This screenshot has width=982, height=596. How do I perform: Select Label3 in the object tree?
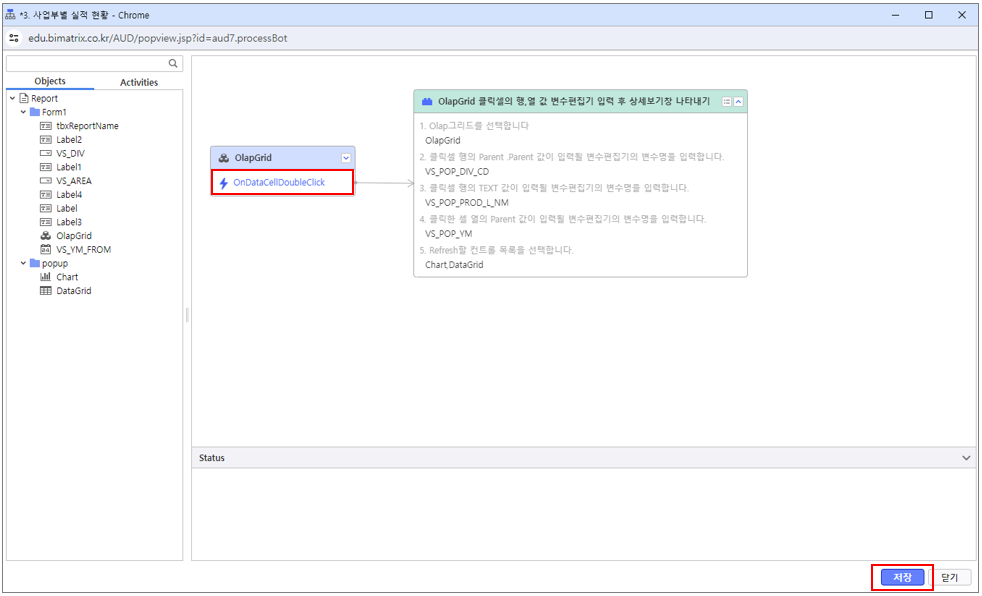click(69, 222)
